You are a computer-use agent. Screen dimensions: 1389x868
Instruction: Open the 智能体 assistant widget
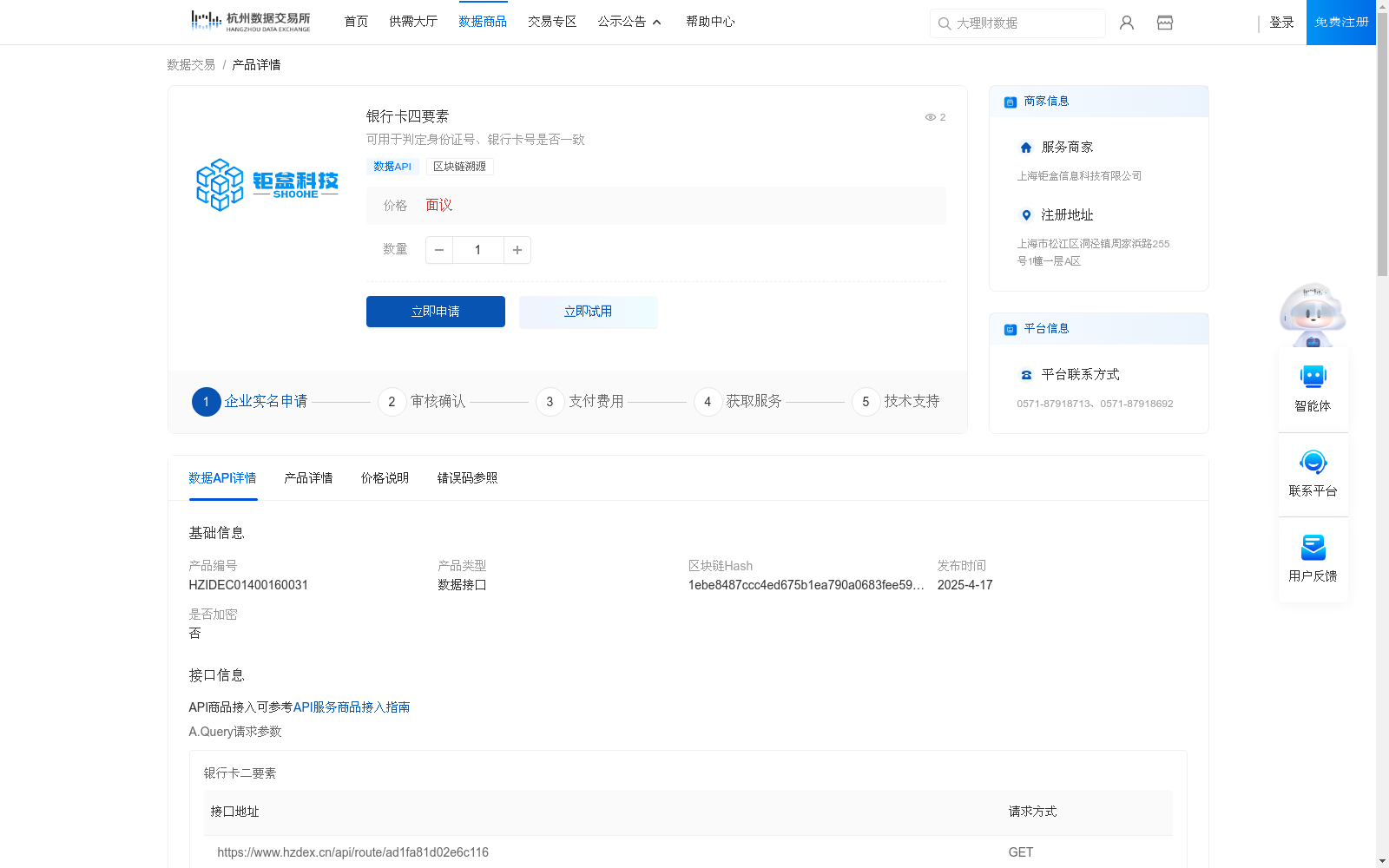click(x=1313, y=389)
